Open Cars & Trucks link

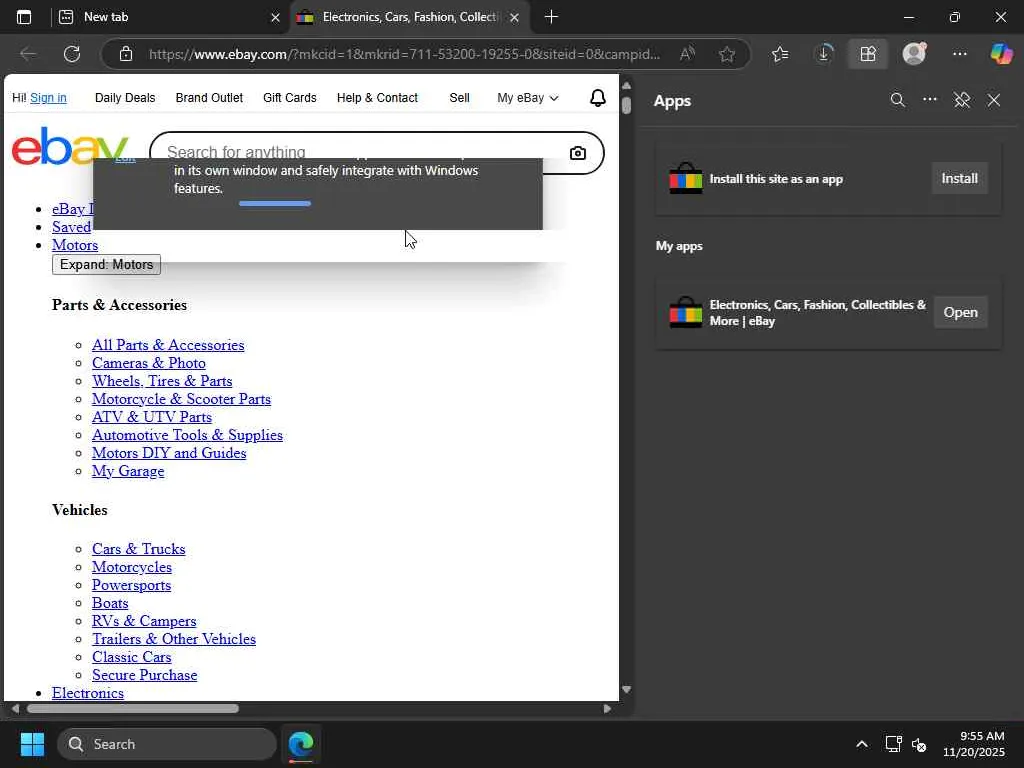tap(138, 549)
